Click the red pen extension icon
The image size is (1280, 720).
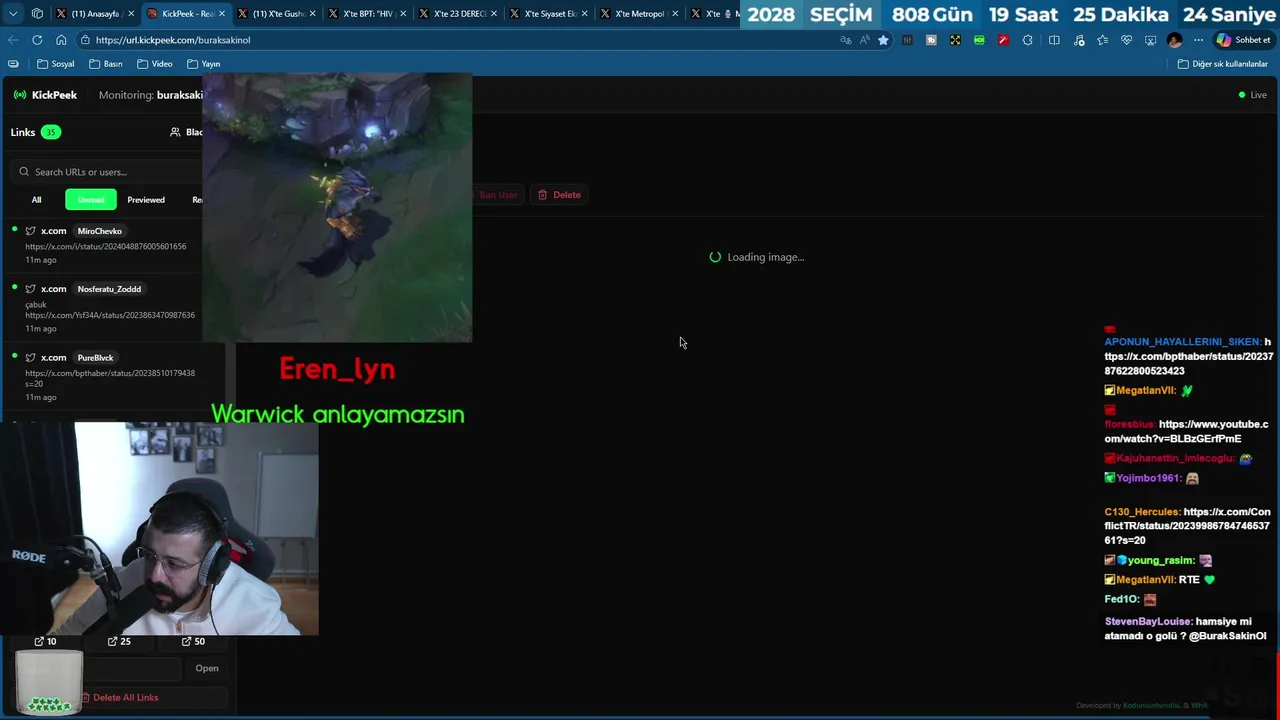pyautogui.click(x=1003, y=40)
